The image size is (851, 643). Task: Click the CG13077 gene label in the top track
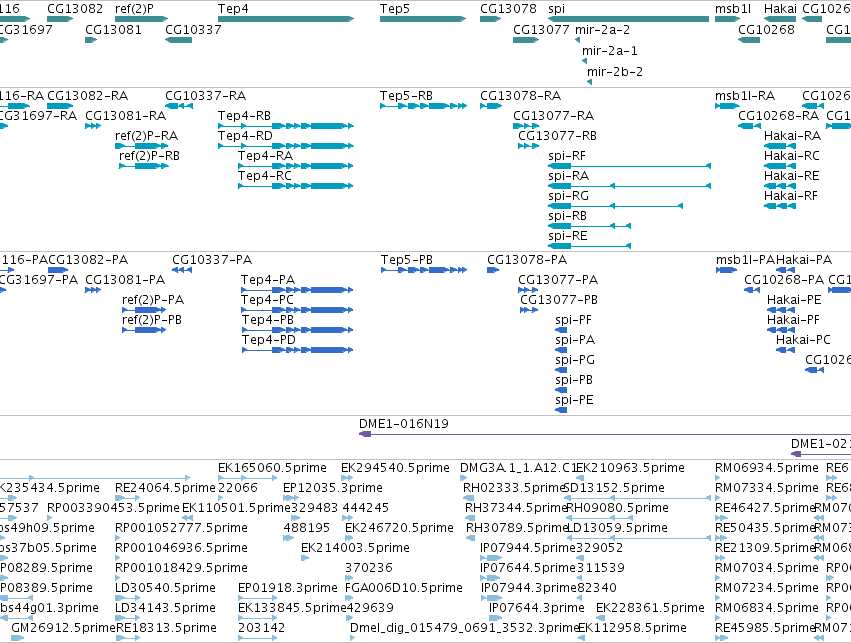tap(541, 29)
